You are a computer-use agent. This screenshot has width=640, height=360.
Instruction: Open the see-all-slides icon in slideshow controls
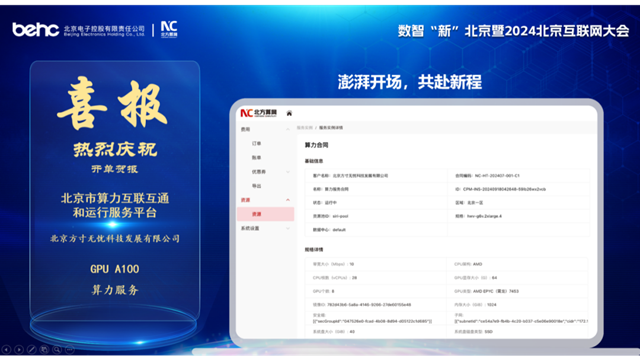44,349
